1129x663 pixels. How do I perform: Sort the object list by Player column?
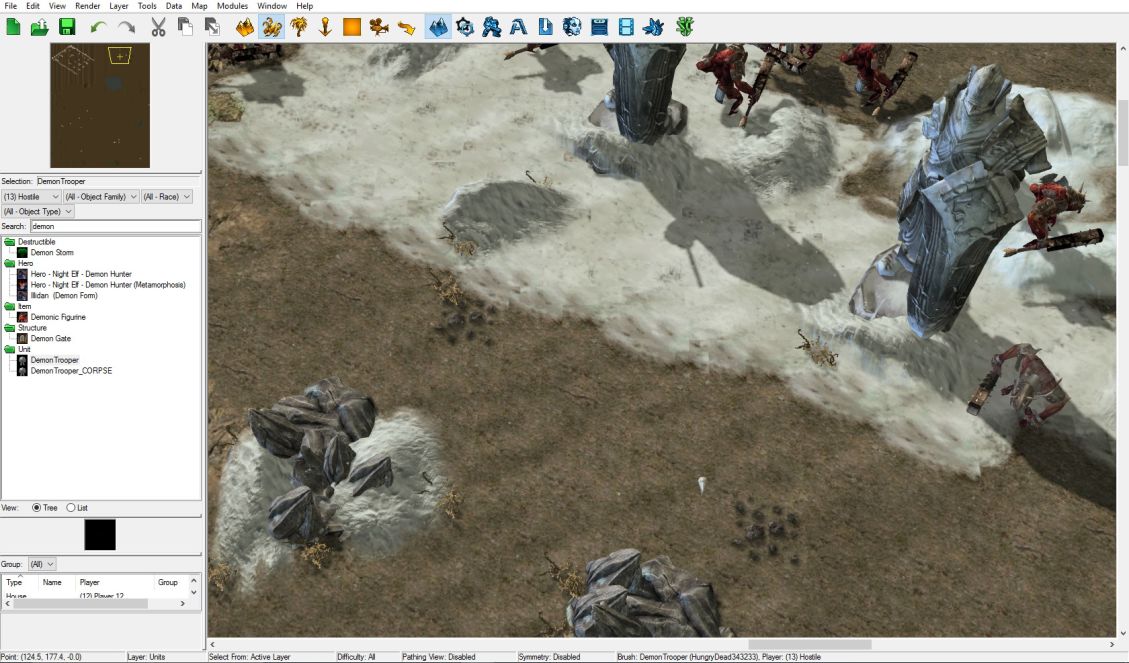tap(89, 582)
